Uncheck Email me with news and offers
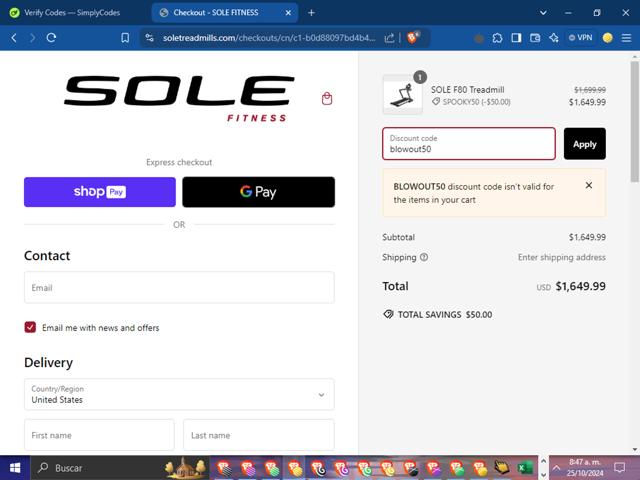Viewport: 640px width, 480px height. tap(30, 327)
